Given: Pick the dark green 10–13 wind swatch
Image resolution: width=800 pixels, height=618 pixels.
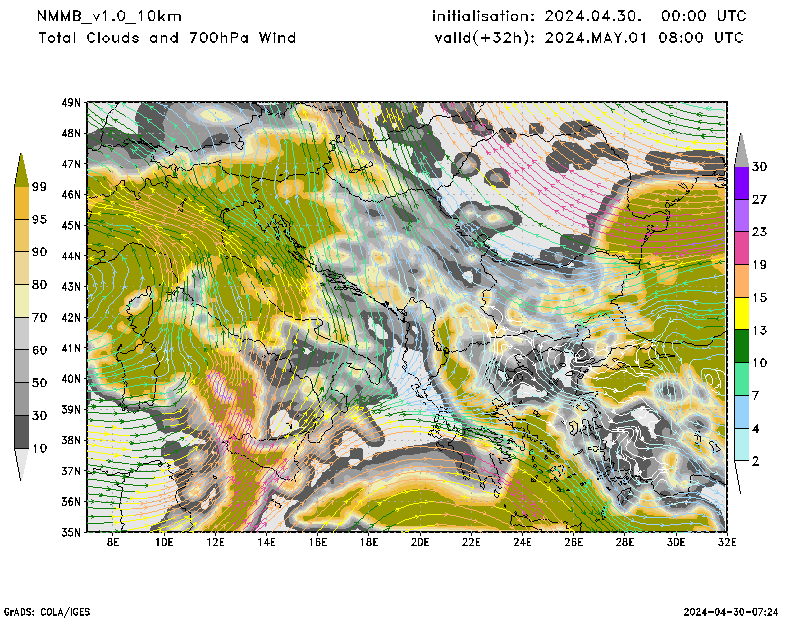Looking at the screenshot, I should coord(741,346).
